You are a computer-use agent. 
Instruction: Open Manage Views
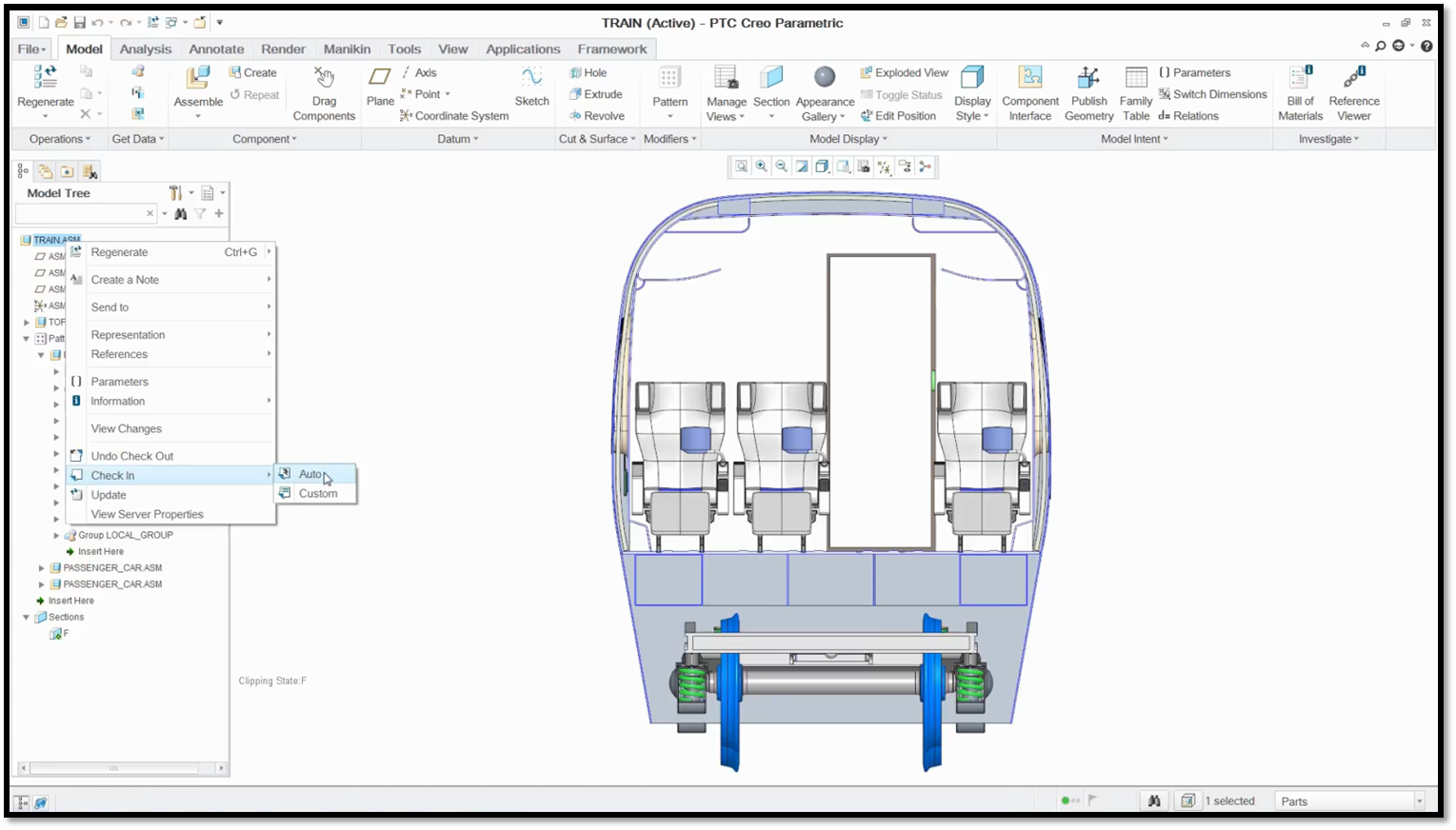coord(727,93)
